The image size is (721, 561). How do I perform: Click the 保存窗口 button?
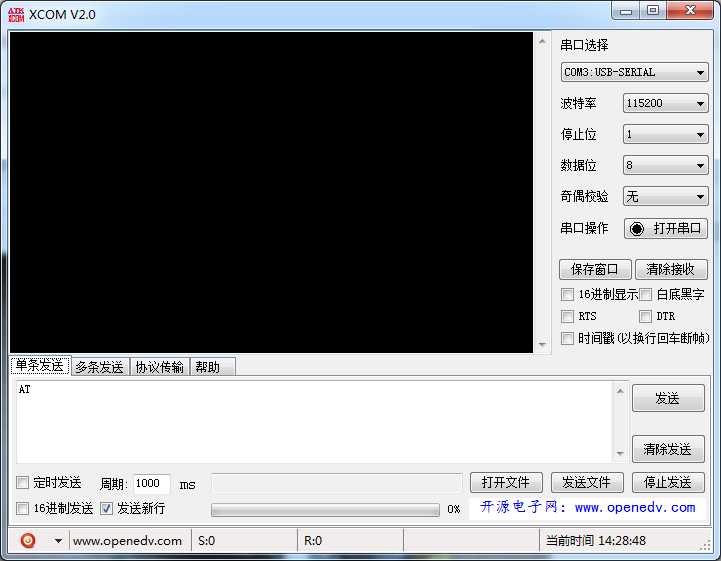click(595, 269)
